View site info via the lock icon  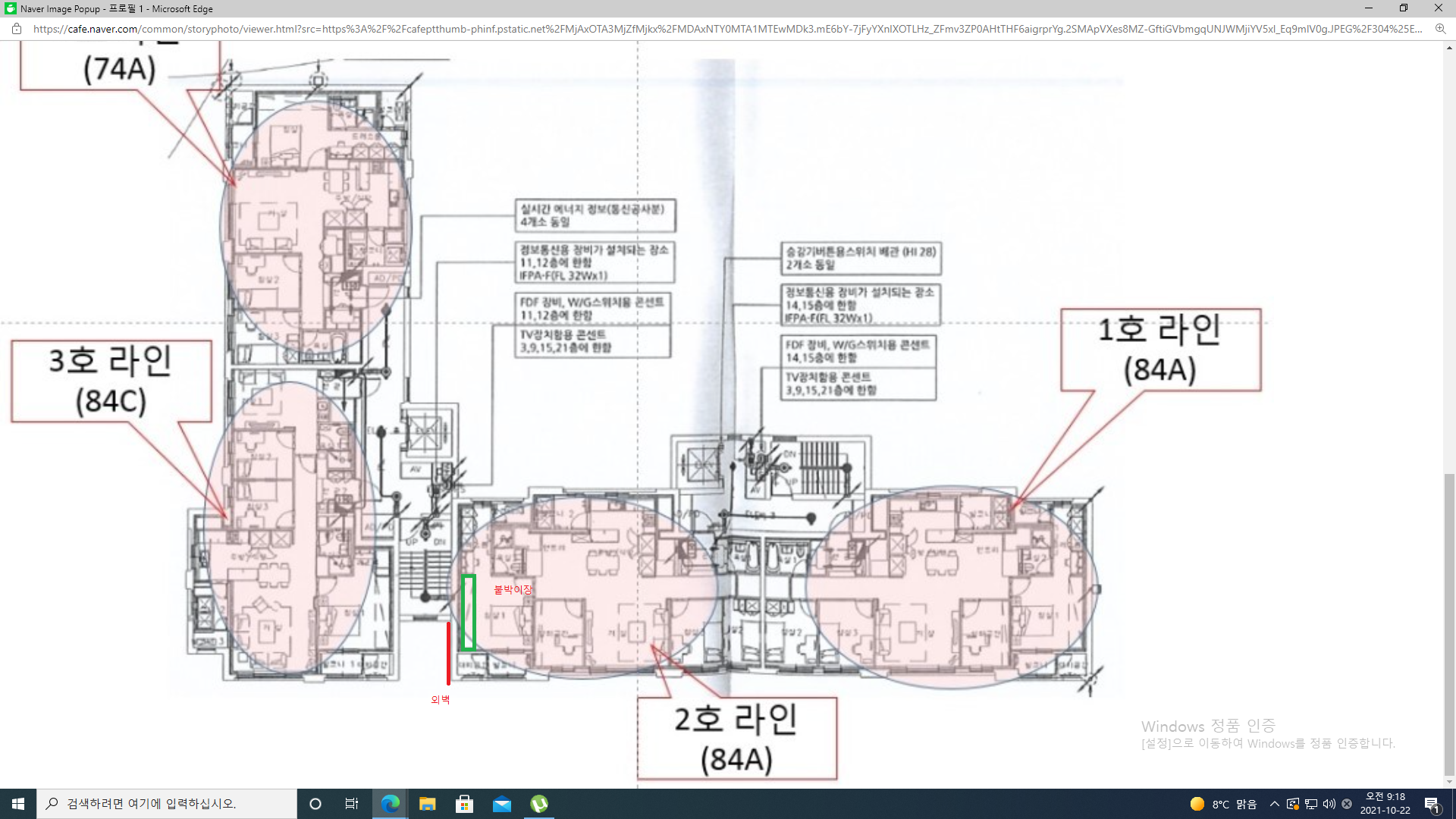click(x=17, y=29)
